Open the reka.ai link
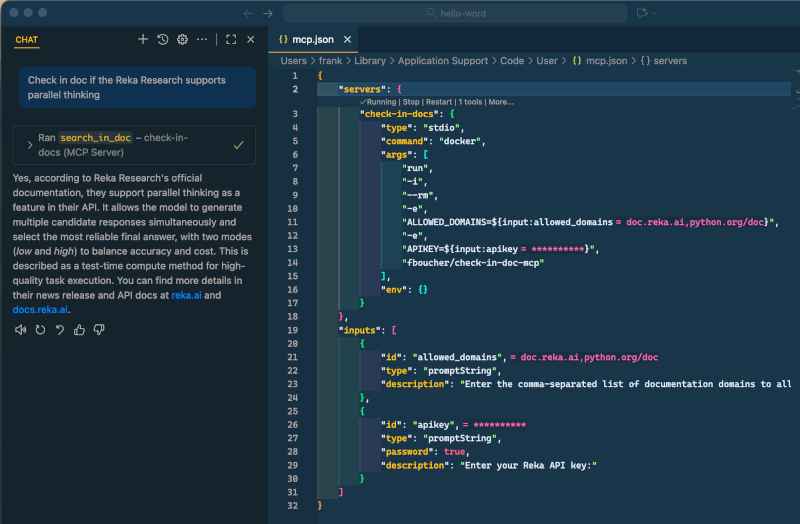 pos(186,295)
